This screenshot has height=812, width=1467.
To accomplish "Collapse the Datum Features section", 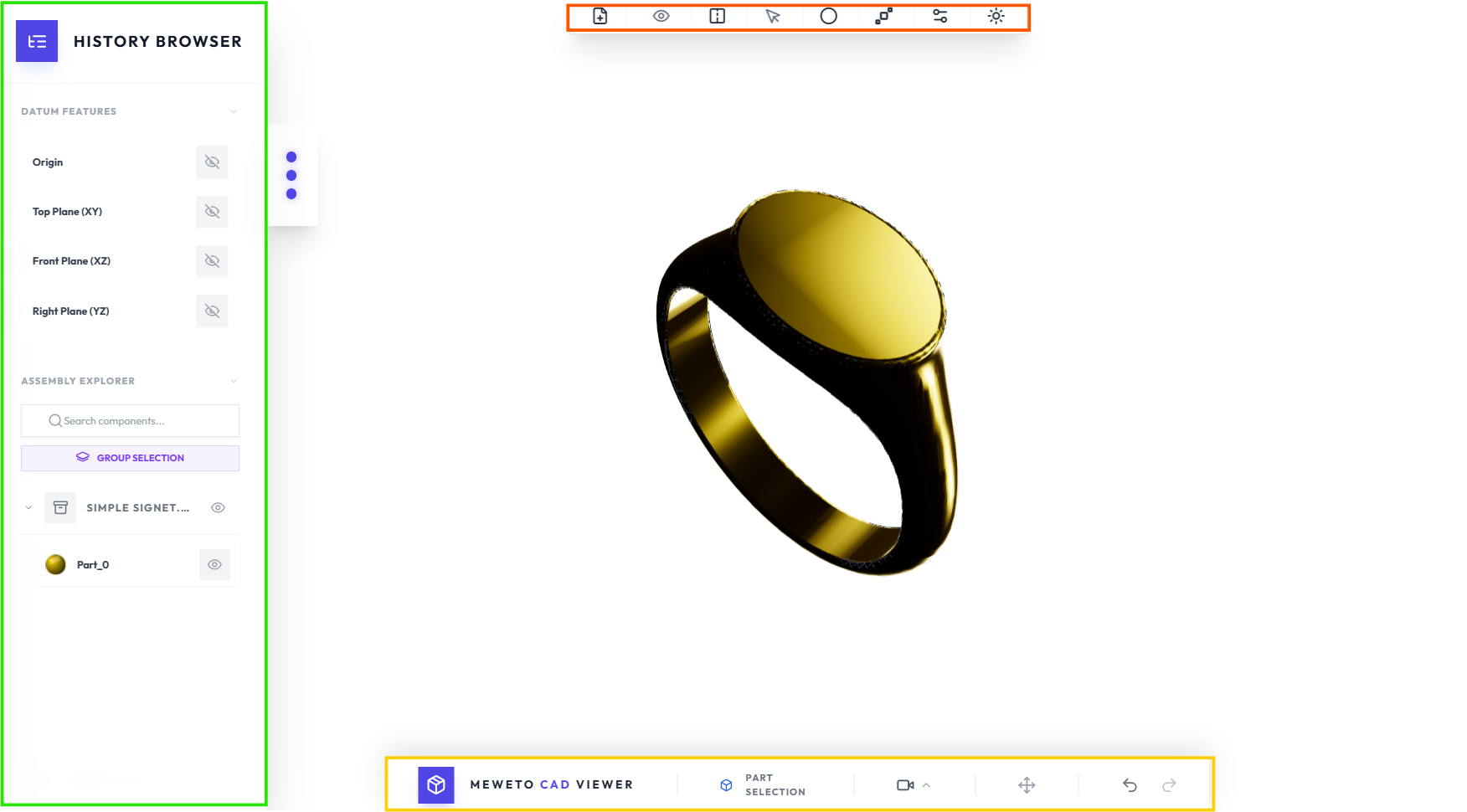I will click(234, 111).
